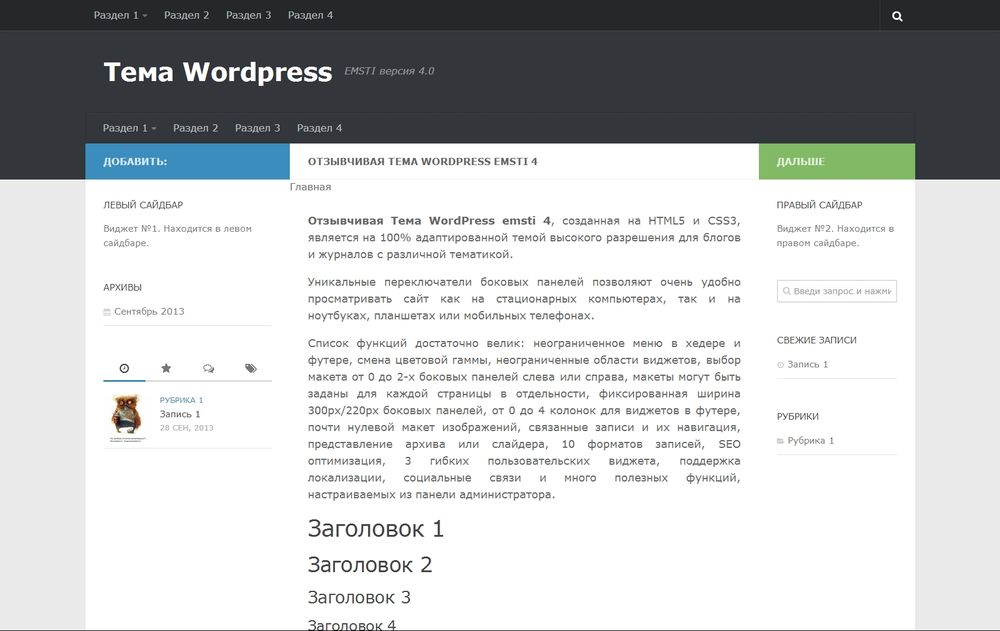
Task: Open the Сентябрь 2013 archive link
Action: coord(149,311)
